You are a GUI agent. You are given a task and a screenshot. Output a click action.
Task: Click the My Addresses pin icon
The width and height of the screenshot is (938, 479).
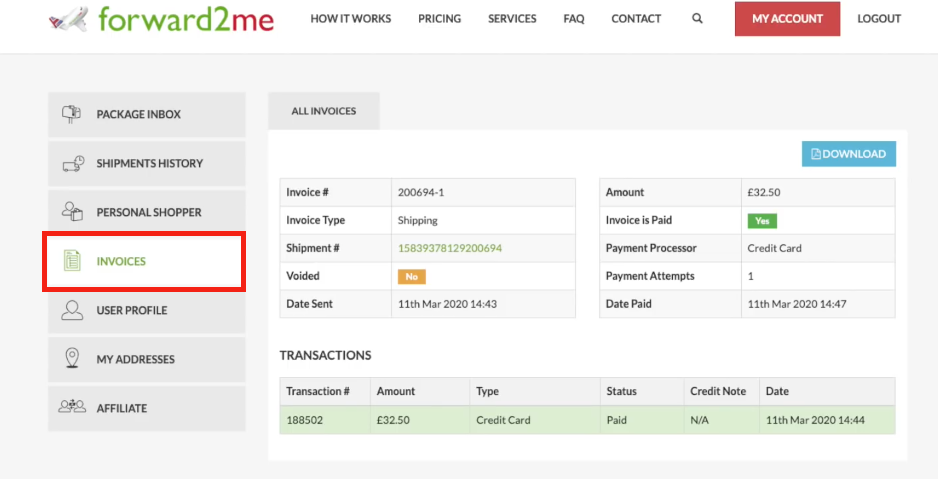[72, 359]
